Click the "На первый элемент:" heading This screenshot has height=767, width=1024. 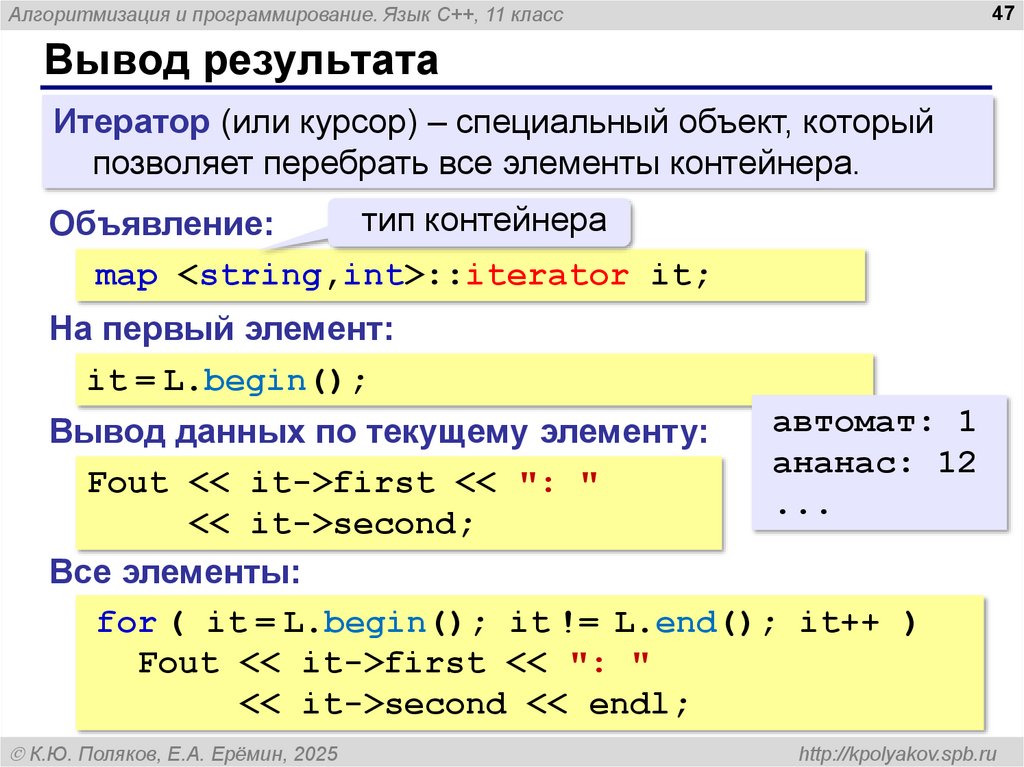(x=222, y=330)
